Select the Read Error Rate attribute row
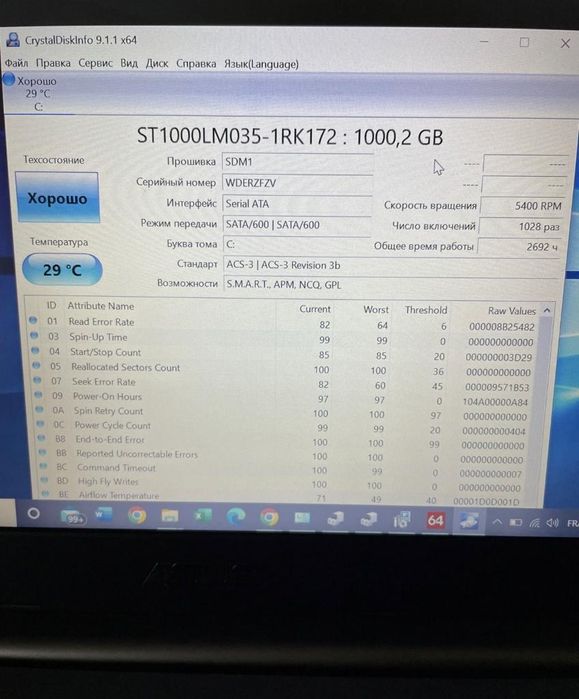579x699 pixels. coord(283,324)
